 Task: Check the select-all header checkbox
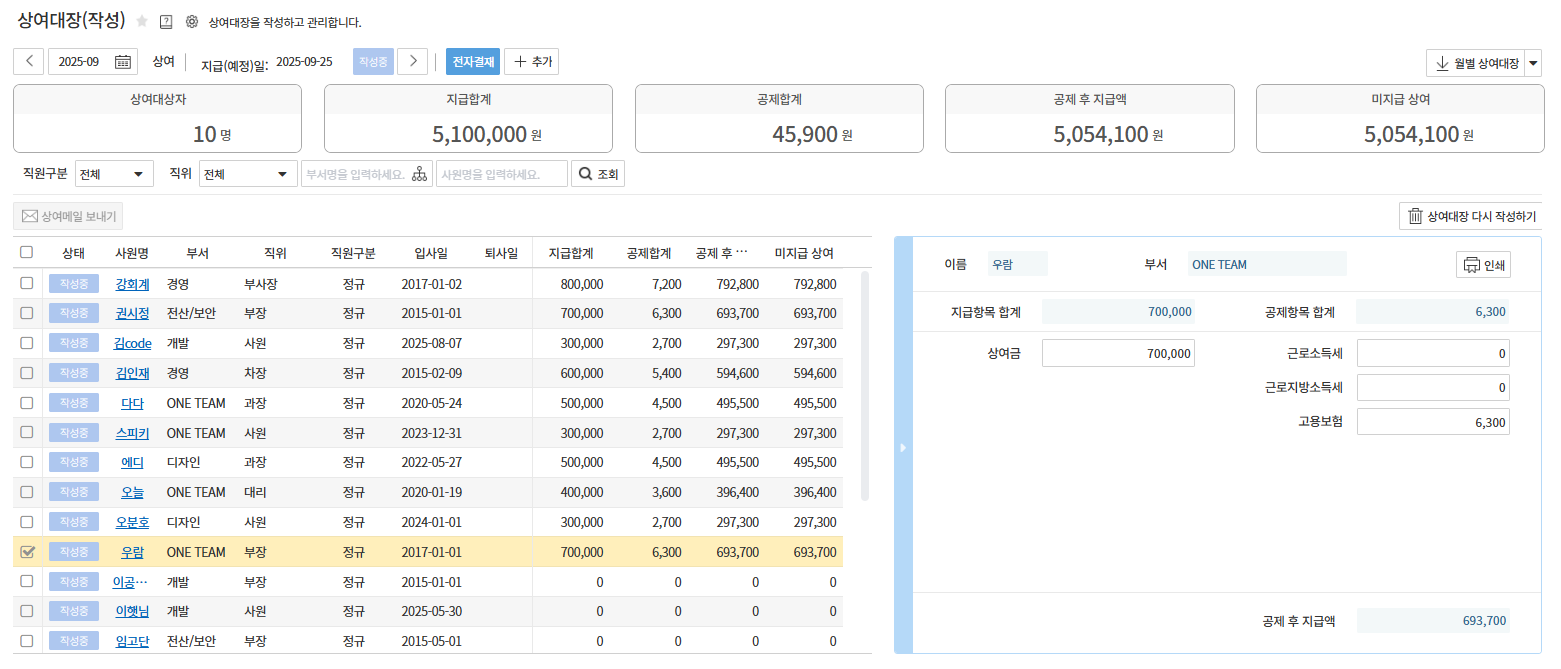tap(27, 253)
